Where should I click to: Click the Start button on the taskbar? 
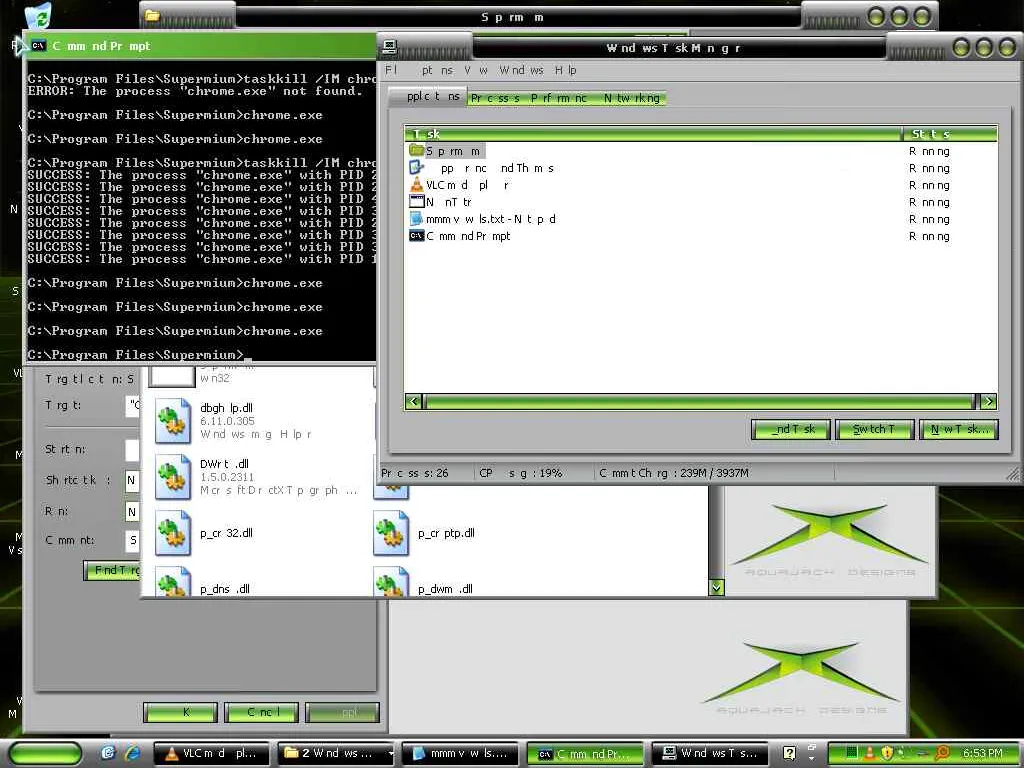pos(46,753)
